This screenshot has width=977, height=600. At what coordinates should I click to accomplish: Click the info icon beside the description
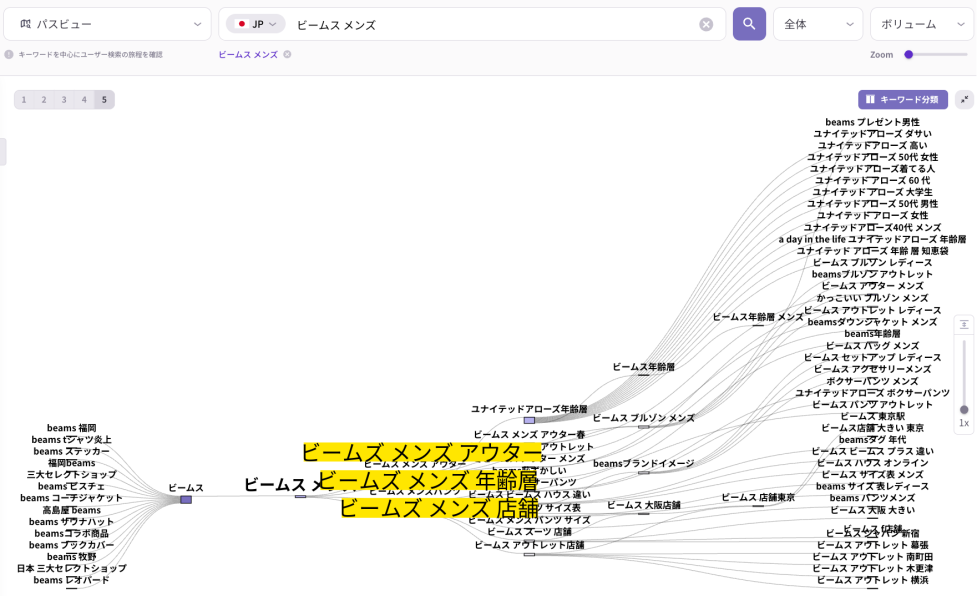point(9,54)
